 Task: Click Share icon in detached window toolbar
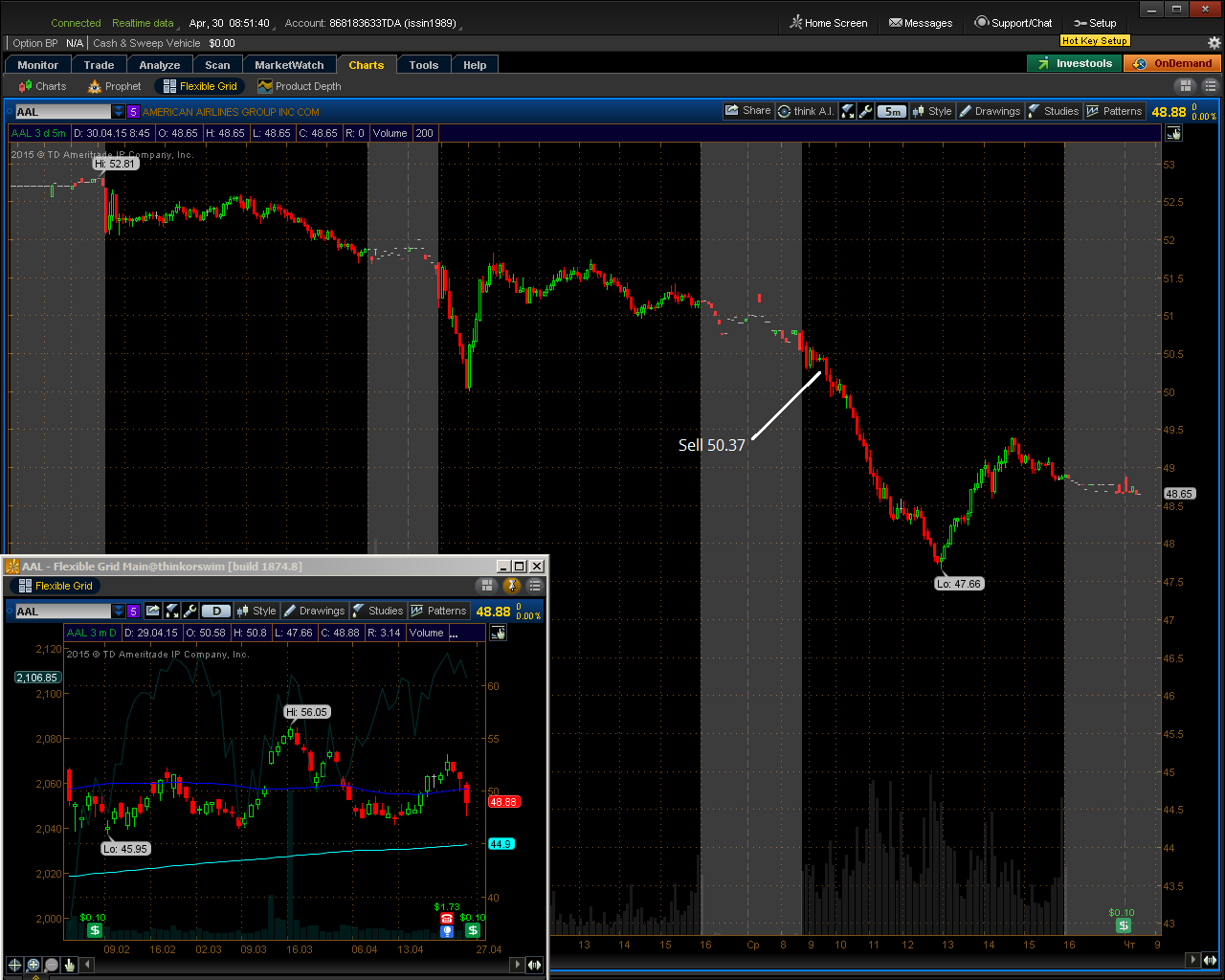(153, 611)
